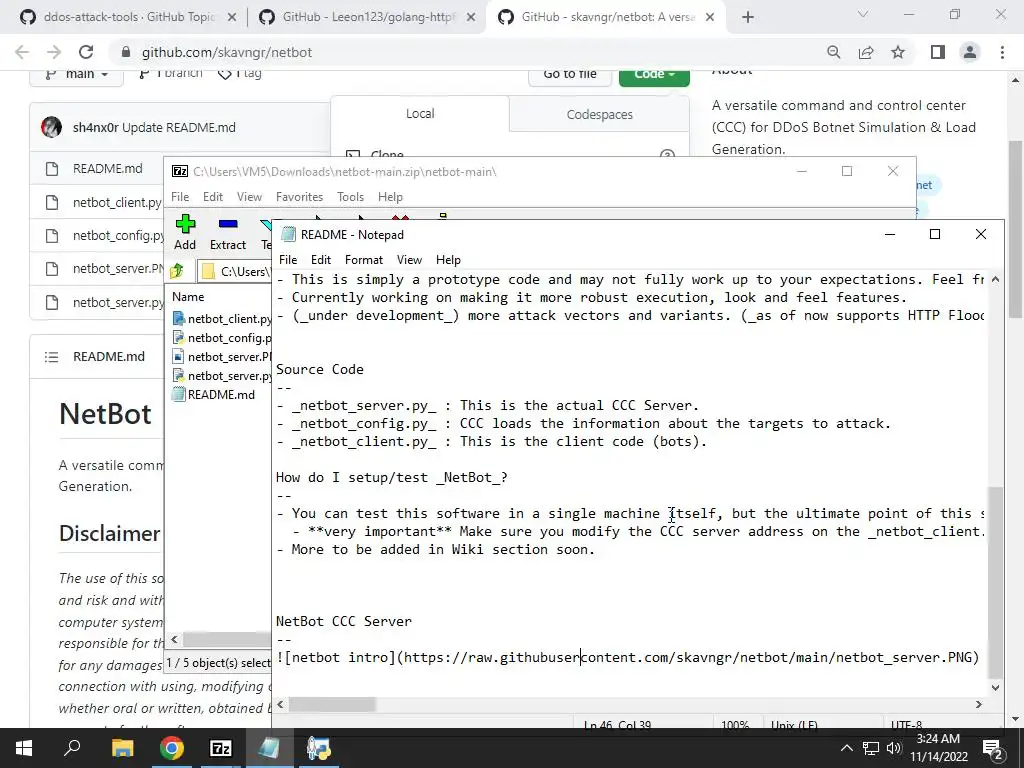Switch to the Local tab
The width and height of the screenshot is (1024, 768).
click(x=420, y=114)
